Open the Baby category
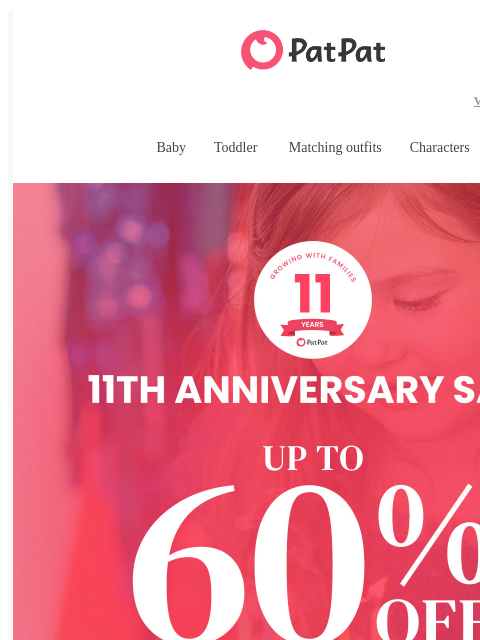 pyautogui.click(x=171, y=147)
